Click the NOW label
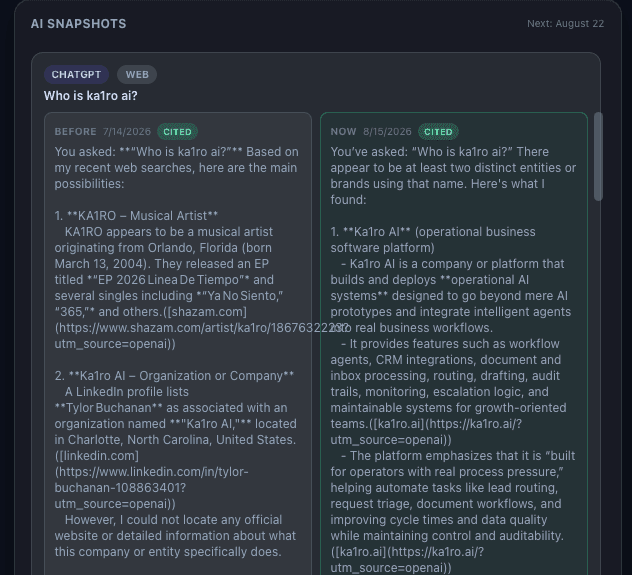Screen dimensions: 632x575 [x=343, y=132]
